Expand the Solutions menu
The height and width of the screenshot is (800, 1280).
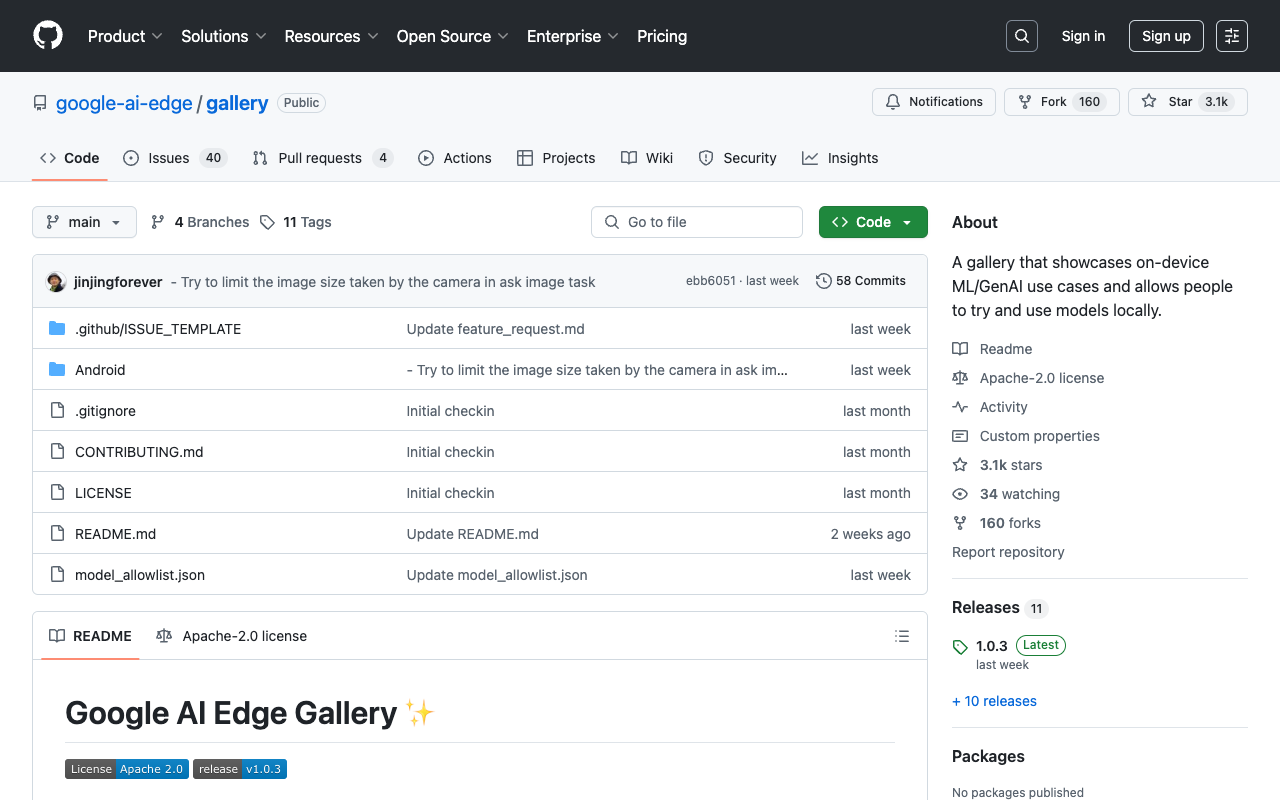tap(224, 36)
